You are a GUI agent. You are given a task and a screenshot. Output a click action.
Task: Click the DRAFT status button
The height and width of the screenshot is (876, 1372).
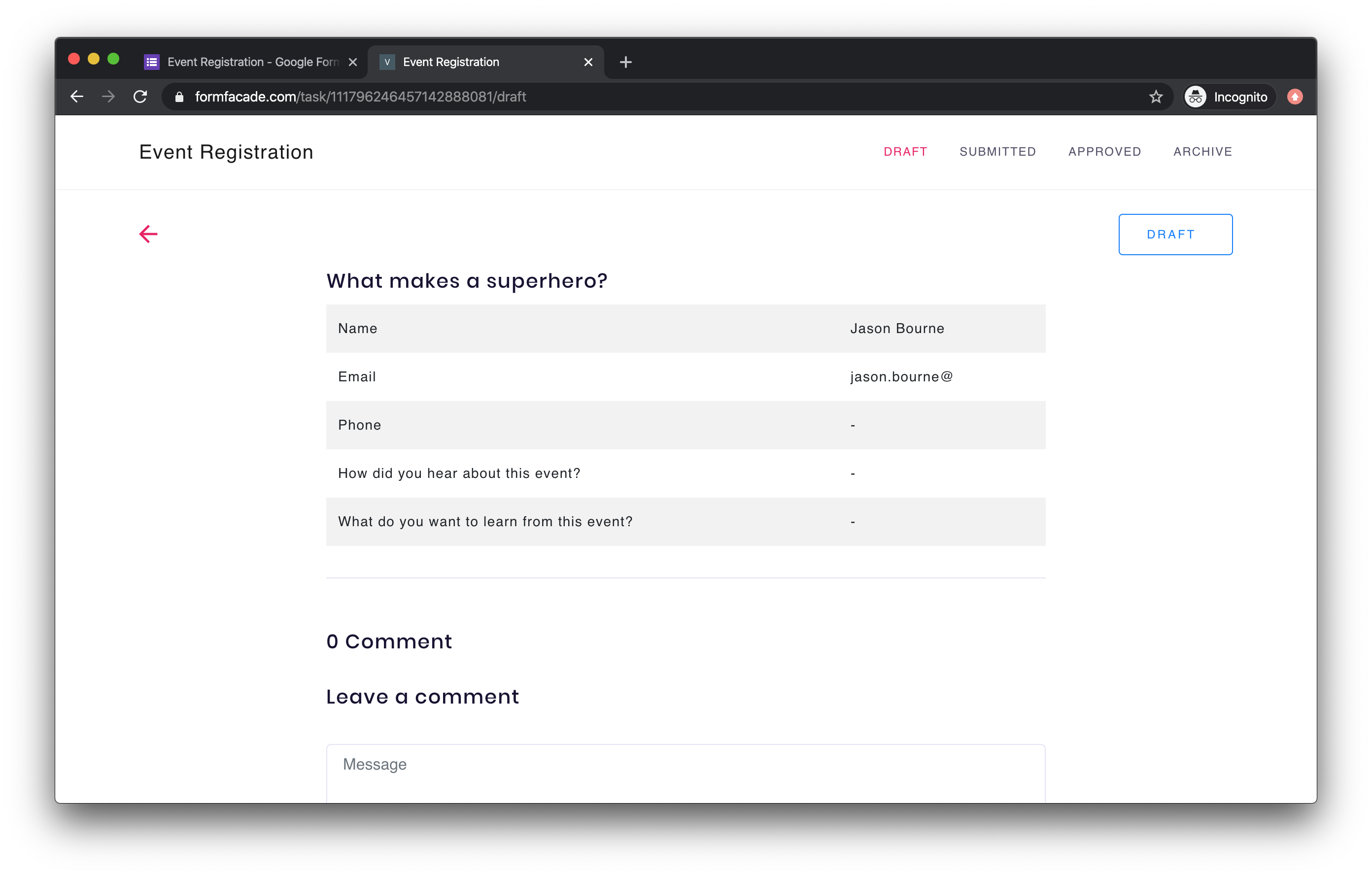[1175, 234]
